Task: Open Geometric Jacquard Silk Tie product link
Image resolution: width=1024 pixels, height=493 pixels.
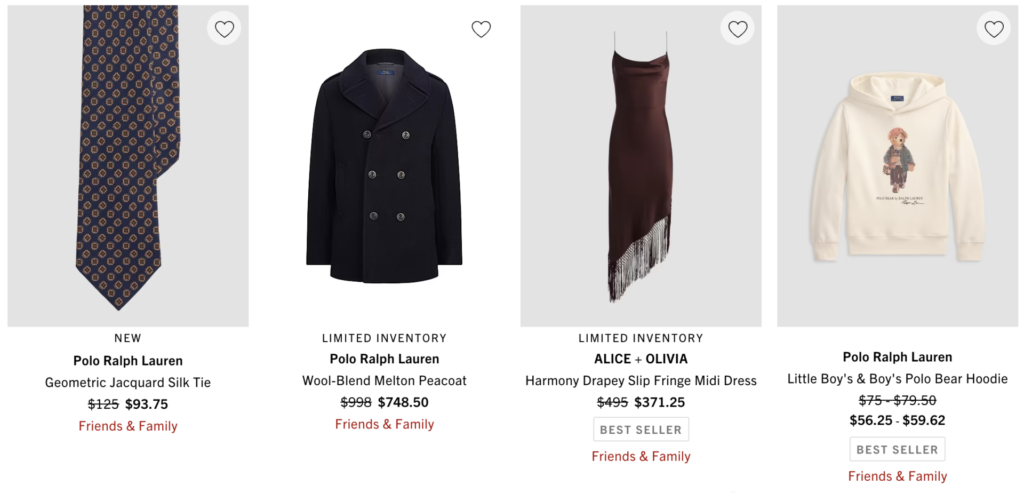Action: point(128,383)
